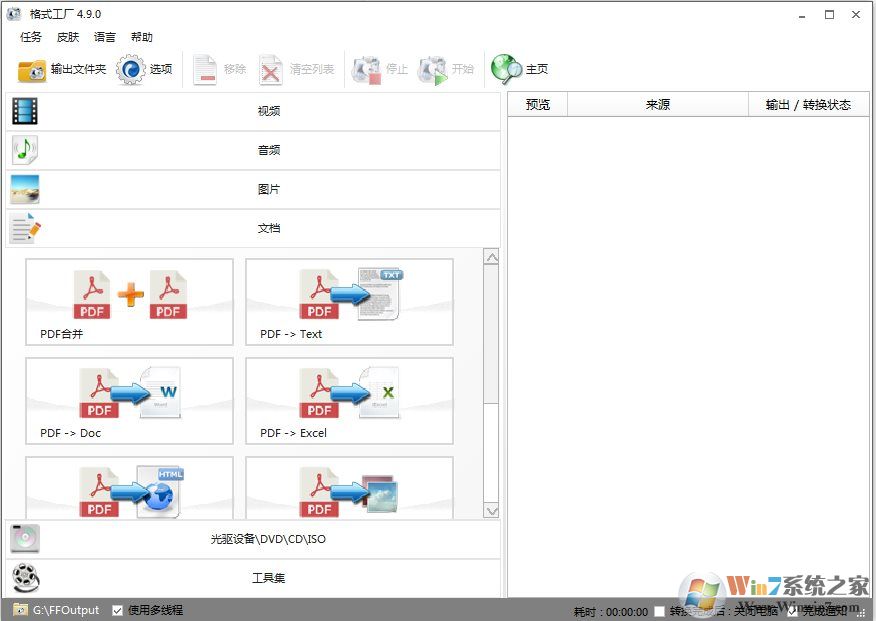Viewport: 876px width, 621px height.
Task: Click the music note audio icon
Action: point(25,150)
